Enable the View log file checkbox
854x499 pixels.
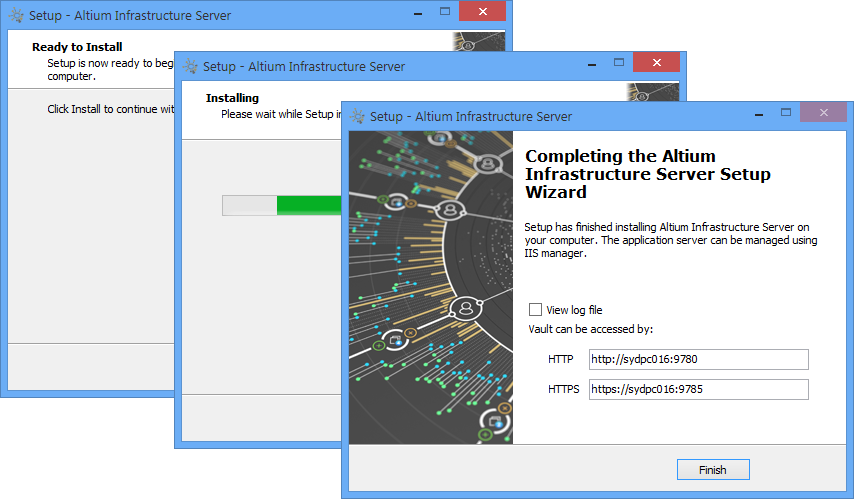[x=536, y=310]
